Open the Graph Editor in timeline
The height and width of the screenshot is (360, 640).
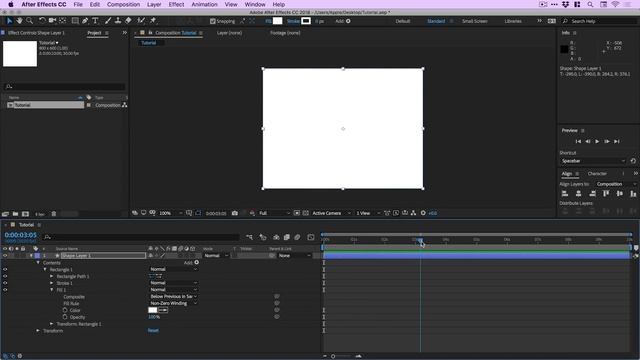[311, 237]
